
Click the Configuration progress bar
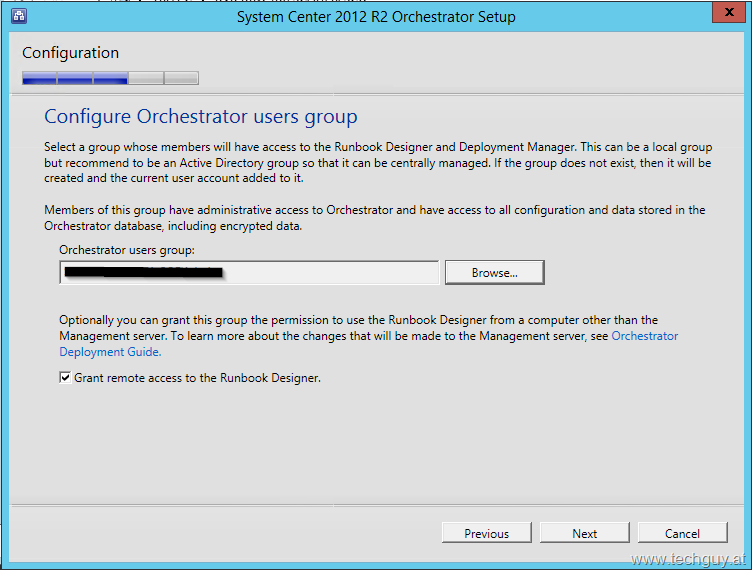point(110,78)
